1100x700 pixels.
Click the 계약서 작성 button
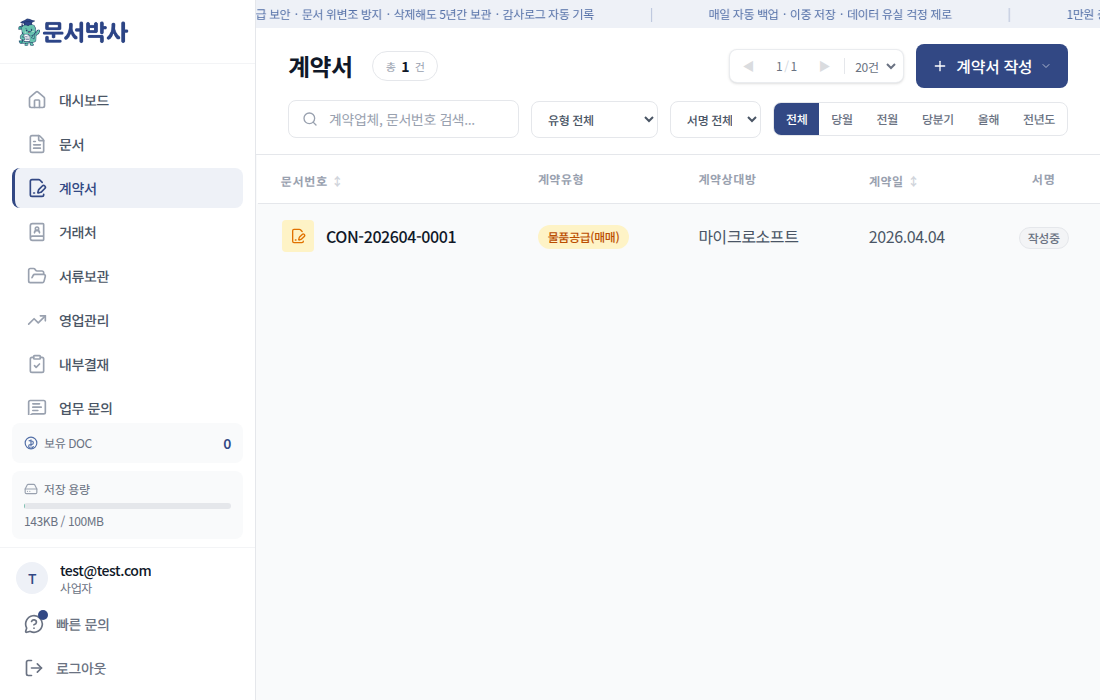pyautogui.click(x=991, y=65)
